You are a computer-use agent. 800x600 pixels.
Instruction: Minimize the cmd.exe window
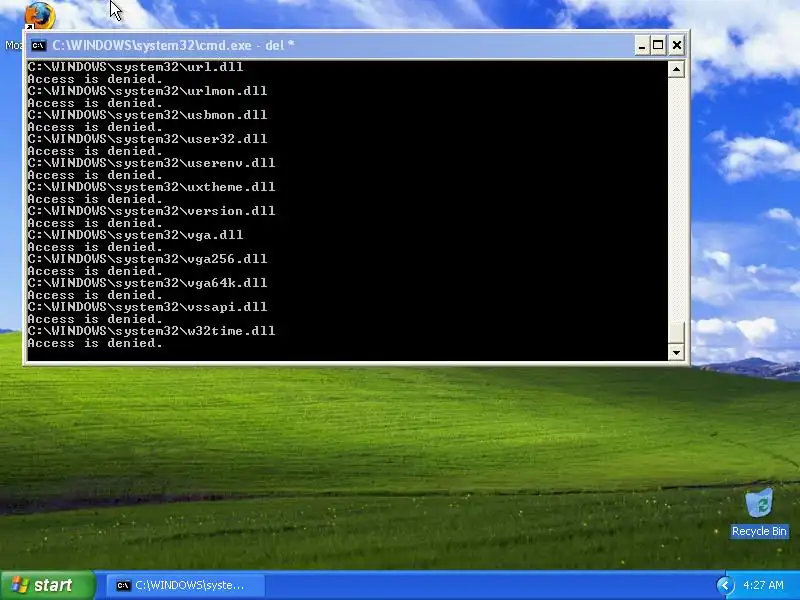[642, 45]
